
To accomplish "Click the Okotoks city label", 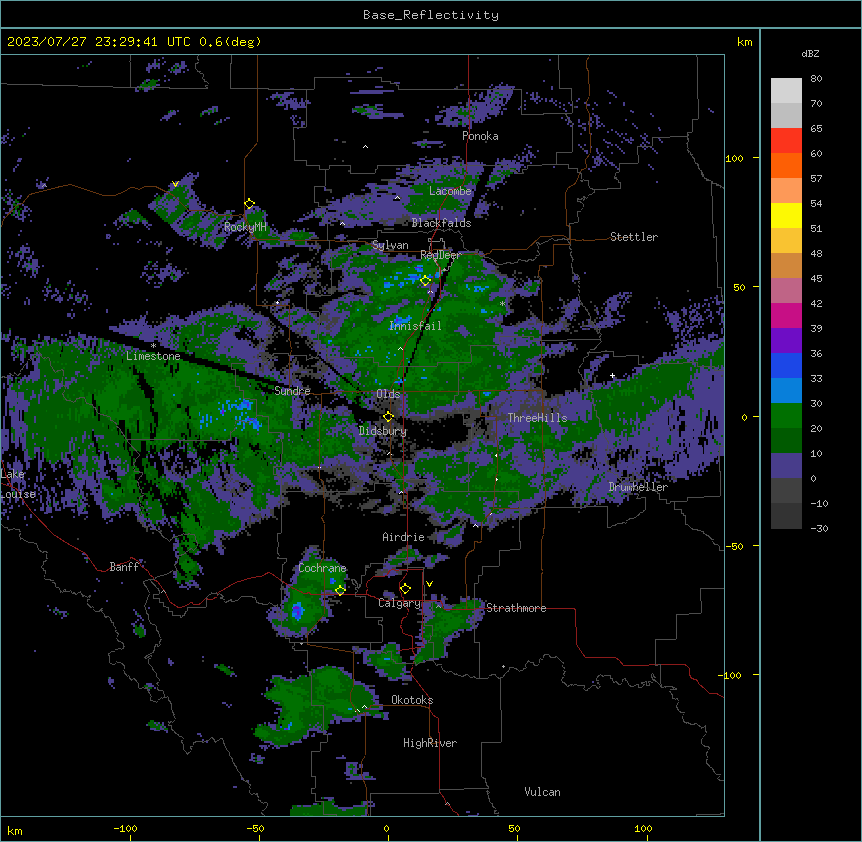I will pos(412,700).
